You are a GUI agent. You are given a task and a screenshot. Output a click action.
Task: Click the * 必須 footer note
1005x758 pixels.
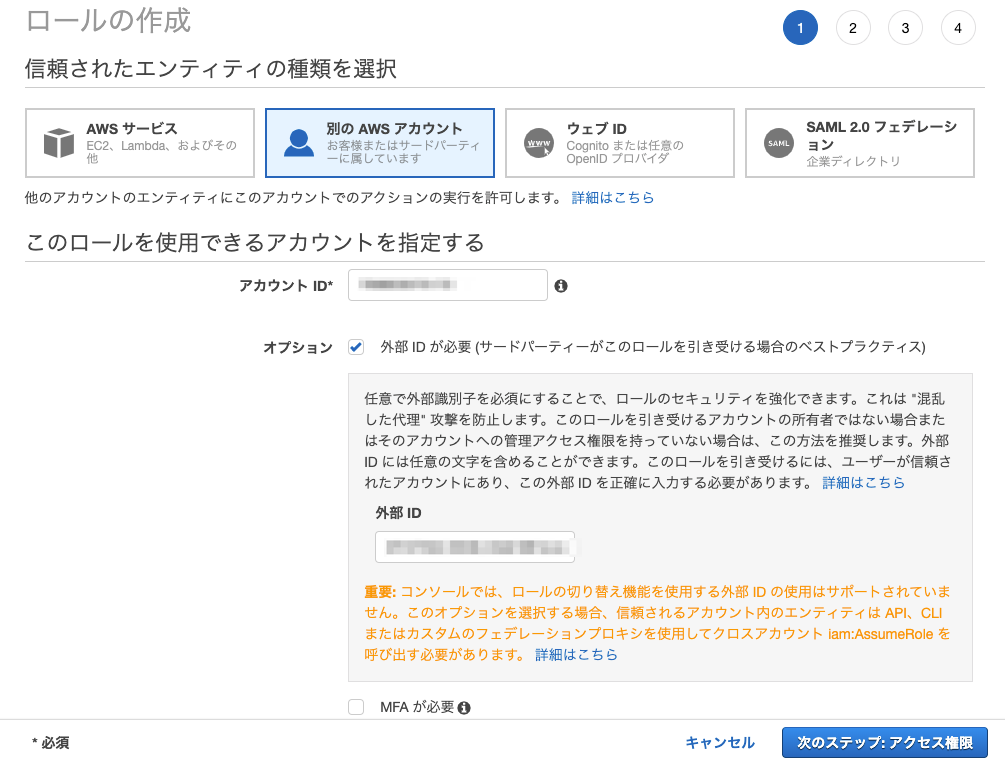pyautogui.click(x=51, y=743)
